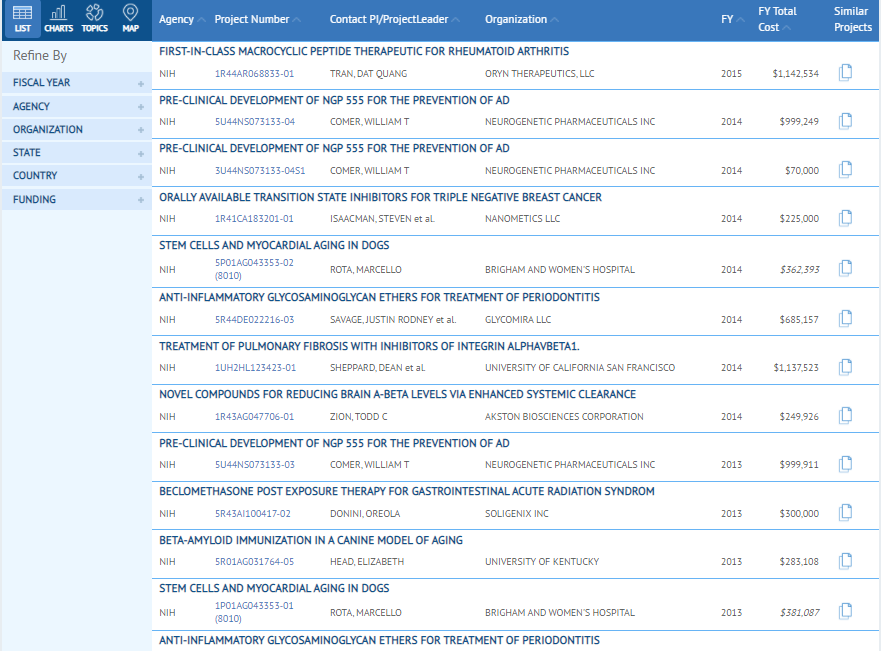Click organization UNIVERSITY OF CALIFORNIA SAN FRANCISCO
This screenshot has width=881, height=651.
click(580, 367)
